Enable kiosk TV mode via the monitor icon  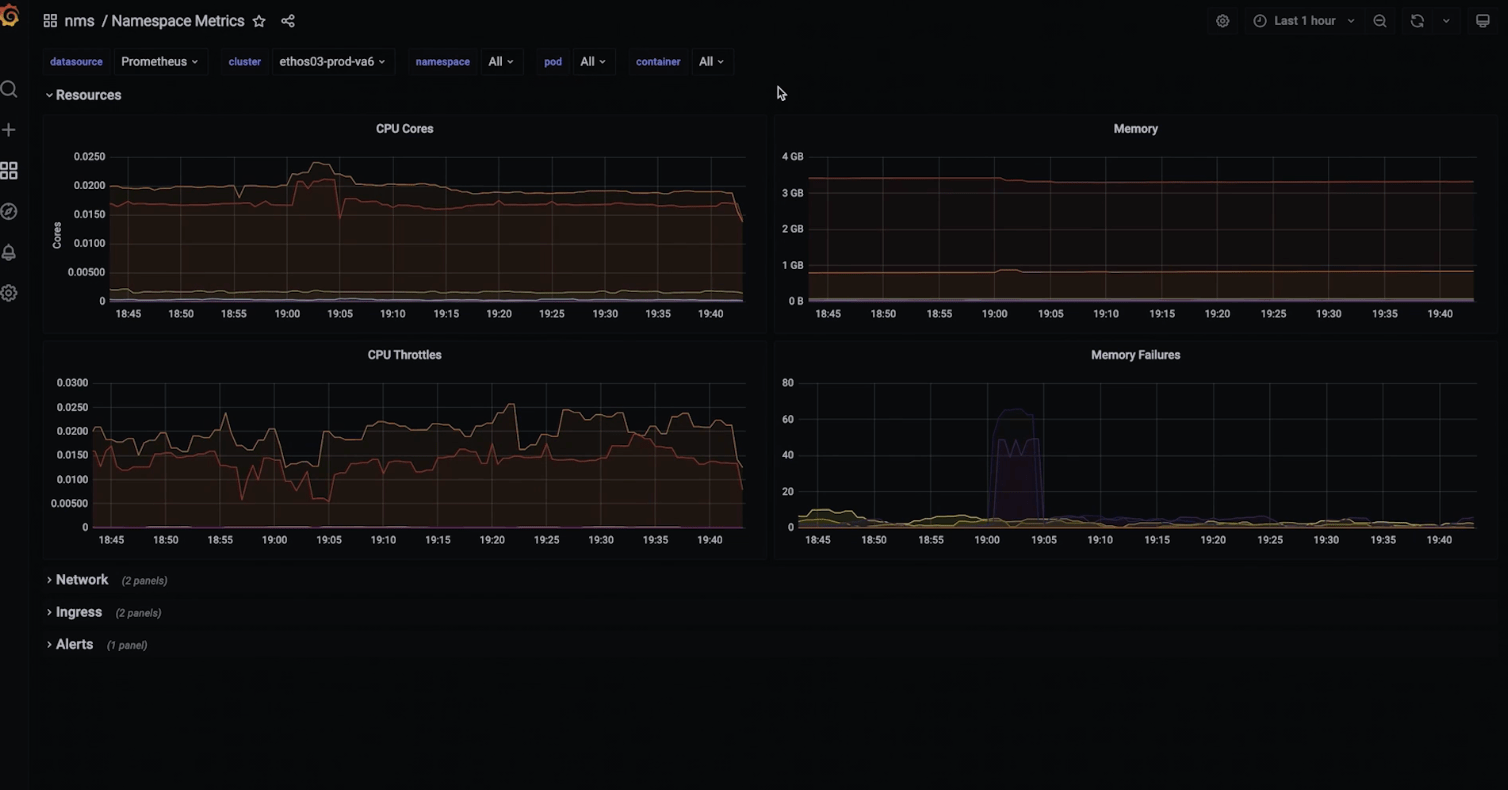coord(1483,20)
